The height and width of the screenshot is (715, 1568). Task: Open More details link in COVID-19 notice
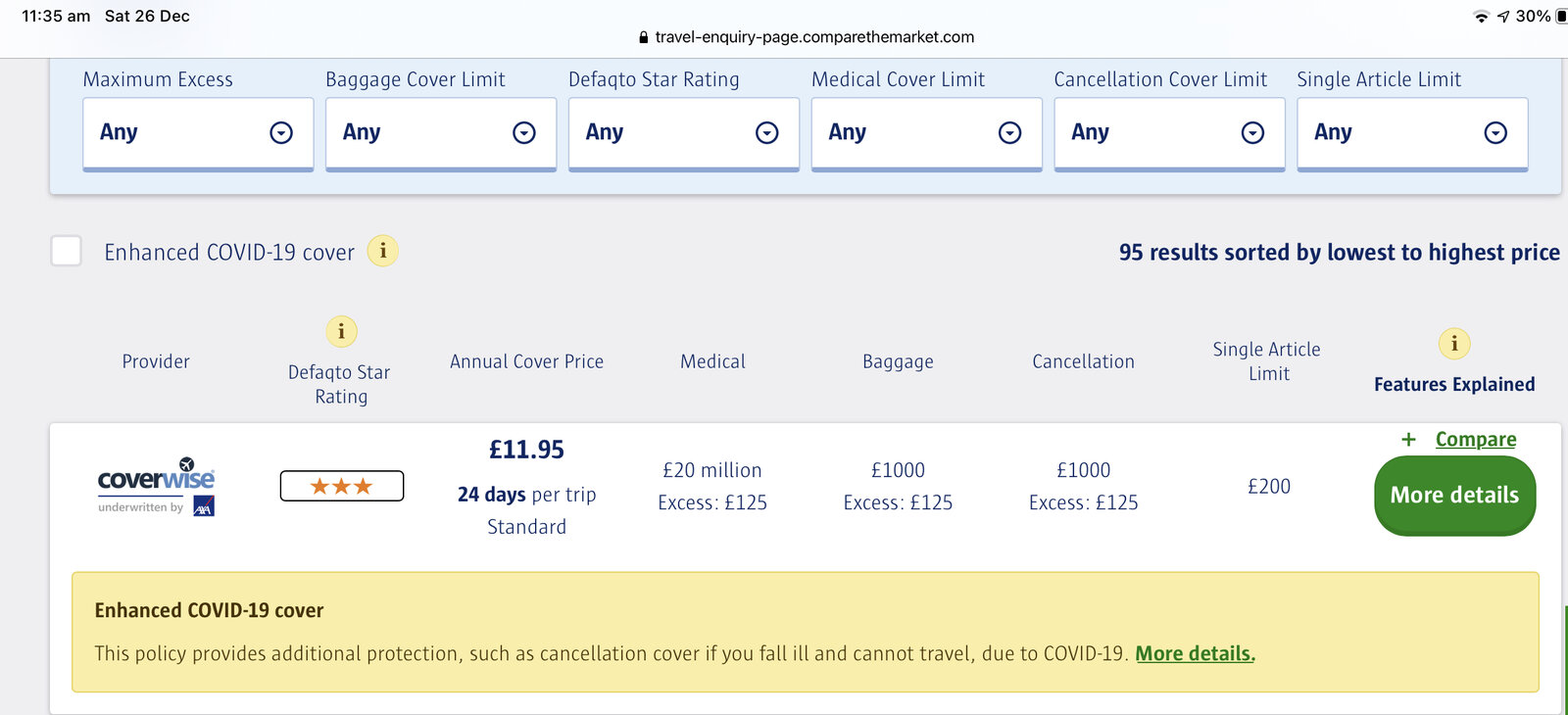pyautogui.click(x=1195, y=653)
